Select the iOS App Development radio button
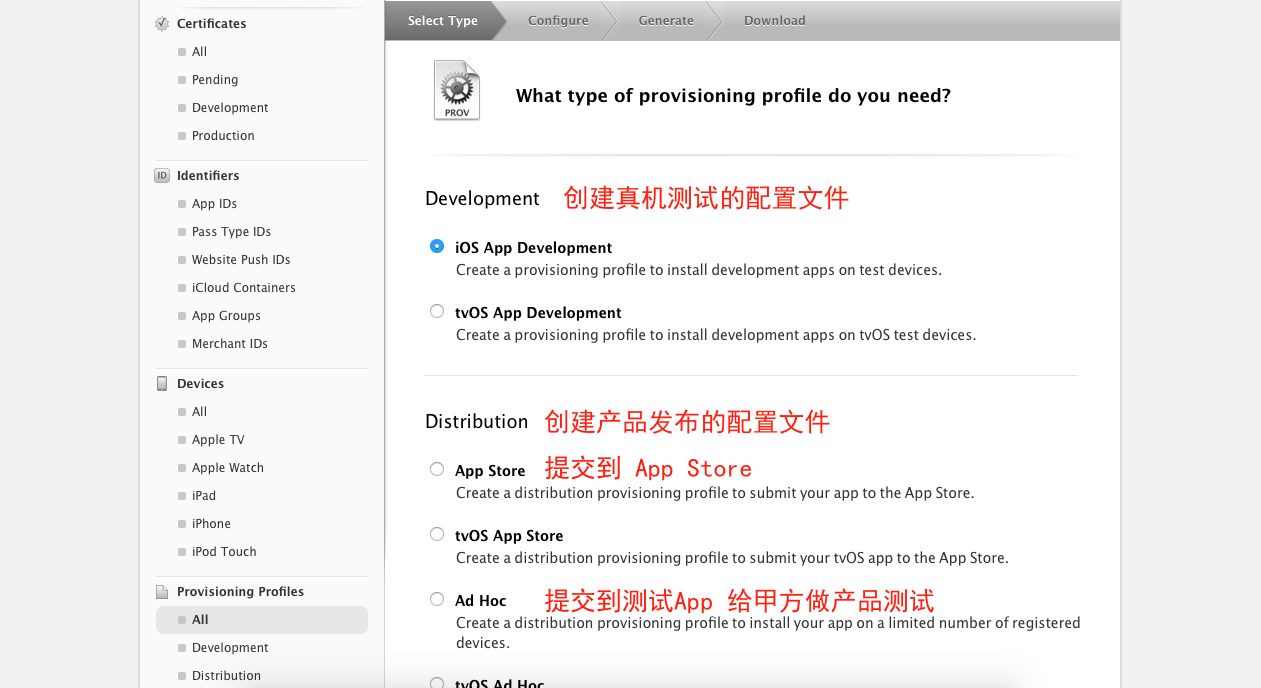The width and height of the screenshot is (1261, 688). tap(437, 246)
